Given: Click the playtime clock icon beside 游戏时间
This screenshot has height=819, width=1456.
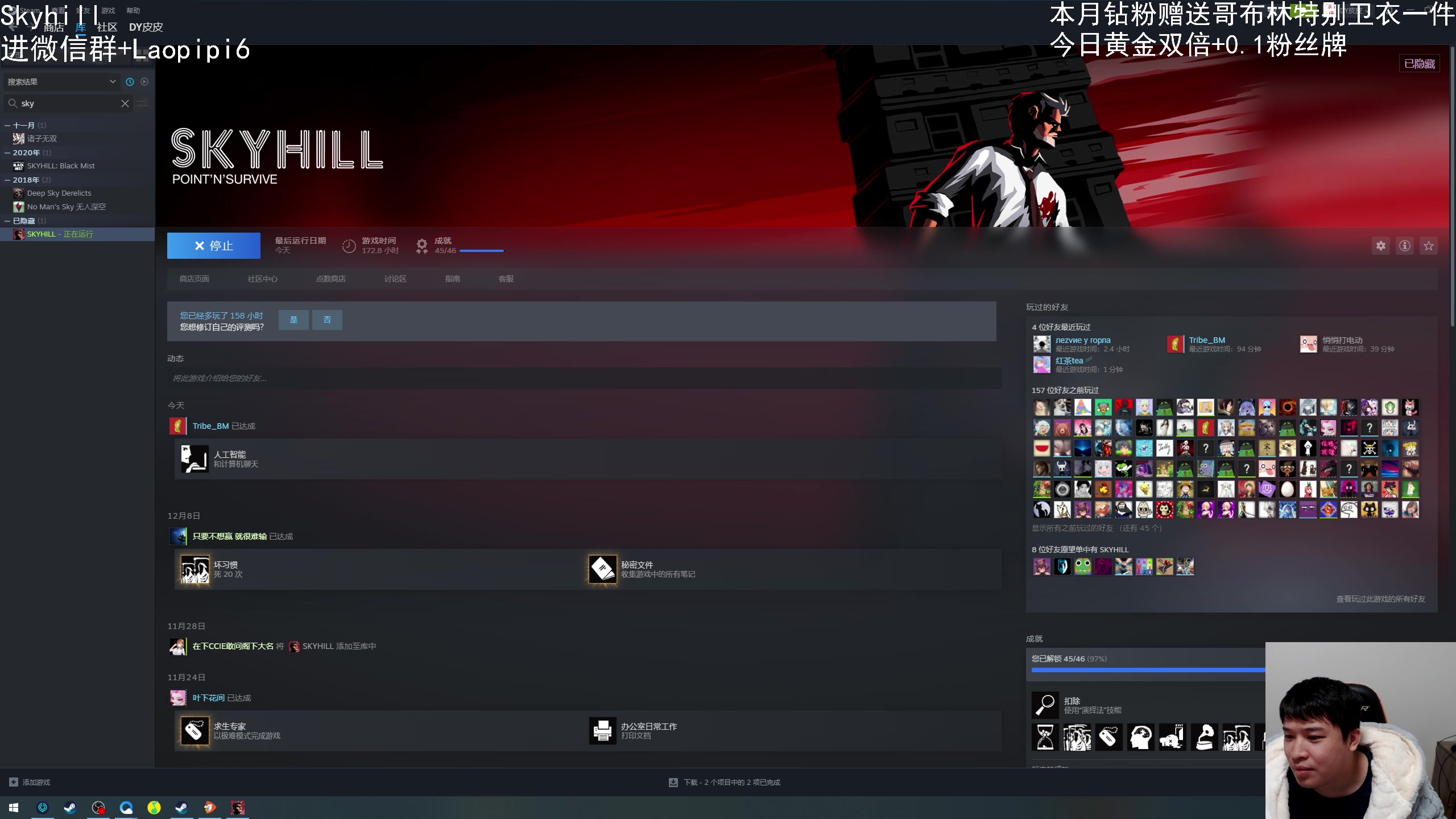Looking at the screenshot, I should click(349, 246).
